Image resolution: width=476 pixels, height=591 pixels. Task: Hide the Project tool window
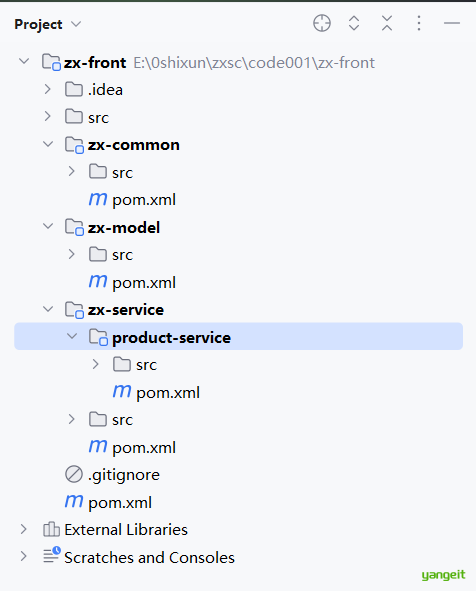(x=452, y=23)
